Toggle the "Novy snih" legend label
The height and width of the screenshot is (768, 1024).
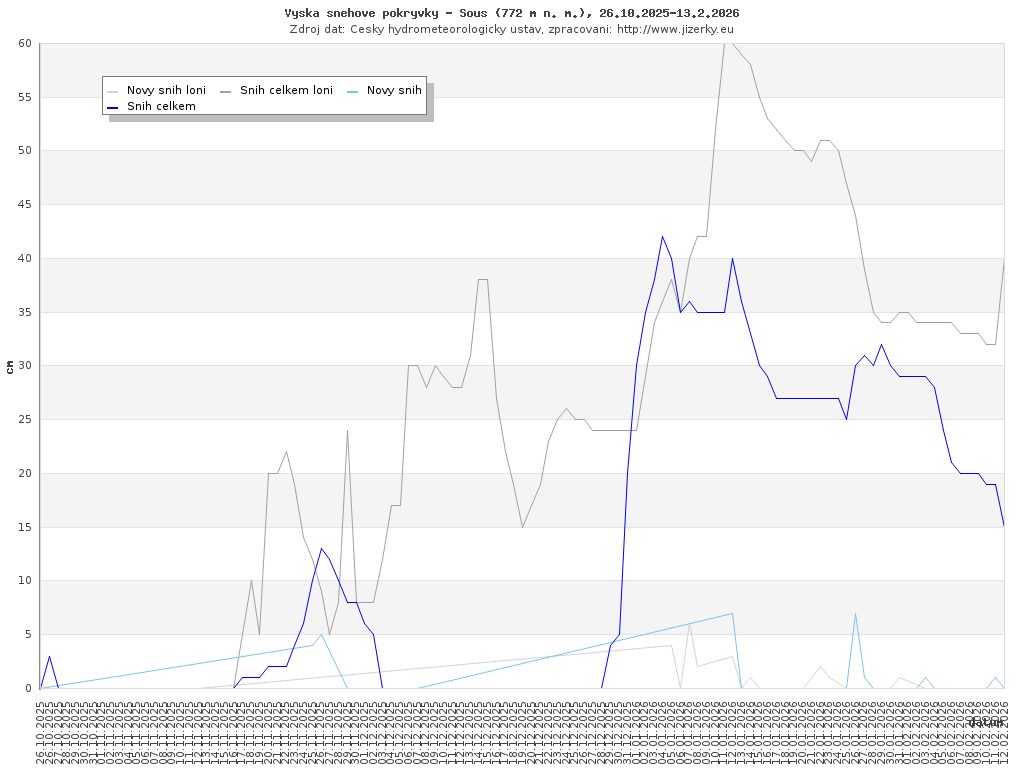394,90
